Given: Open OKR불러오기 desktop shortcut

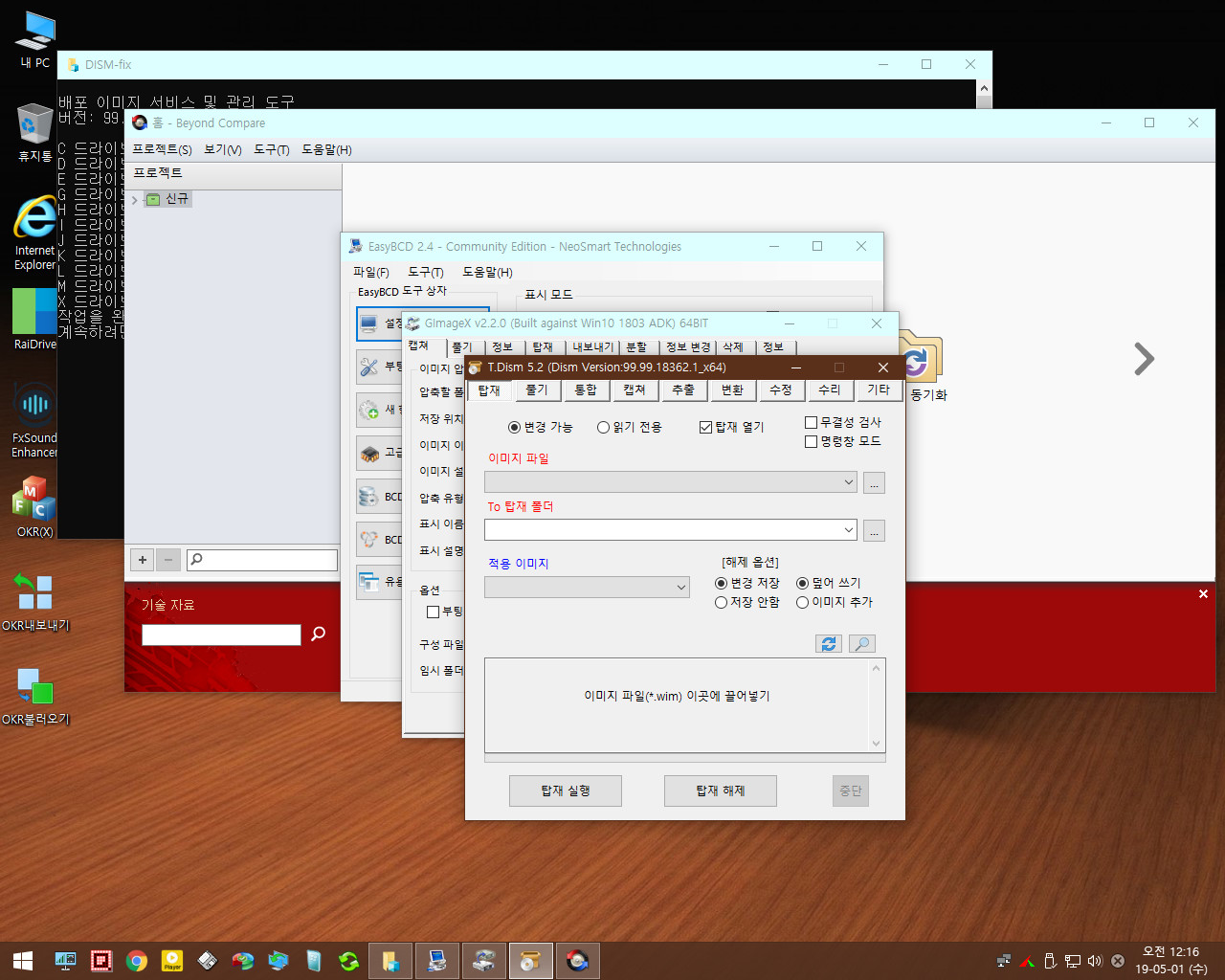Looking at the screenshot, I should tap(35, 695).
